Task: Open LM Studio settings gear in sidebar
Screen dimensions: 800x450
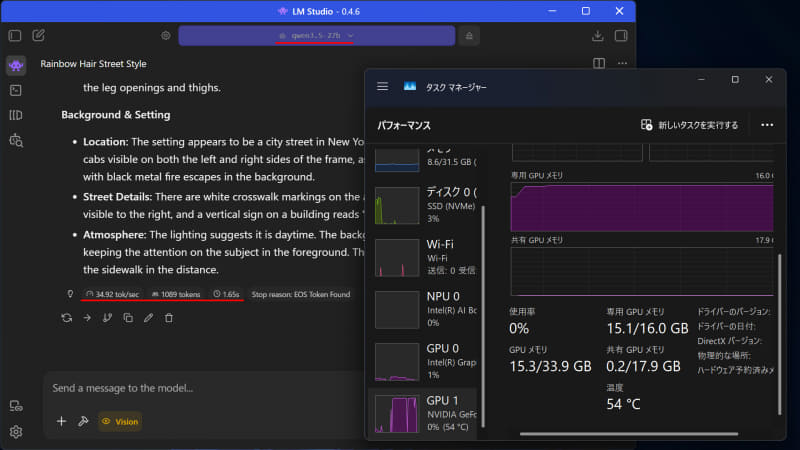Action: coord(16,432)
